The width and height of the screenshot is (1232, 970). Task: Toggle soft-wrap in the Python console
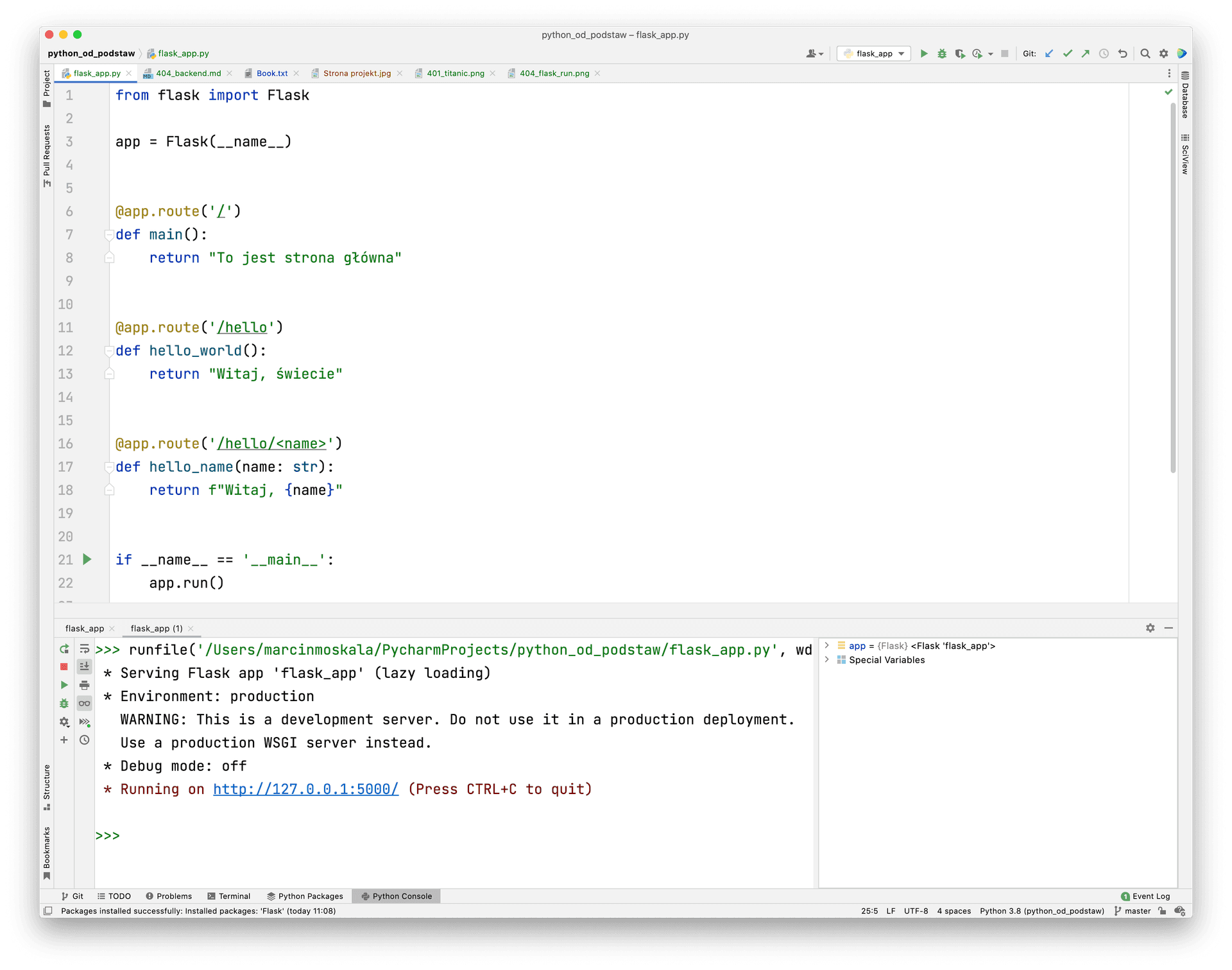84,649
